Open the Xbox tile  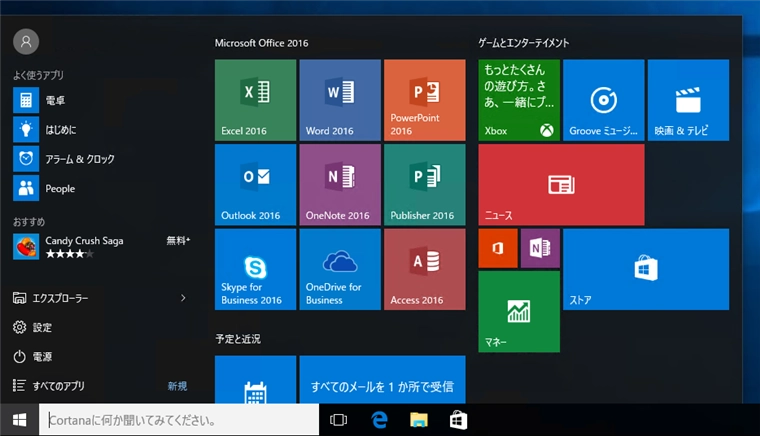[x=519, y=100]
